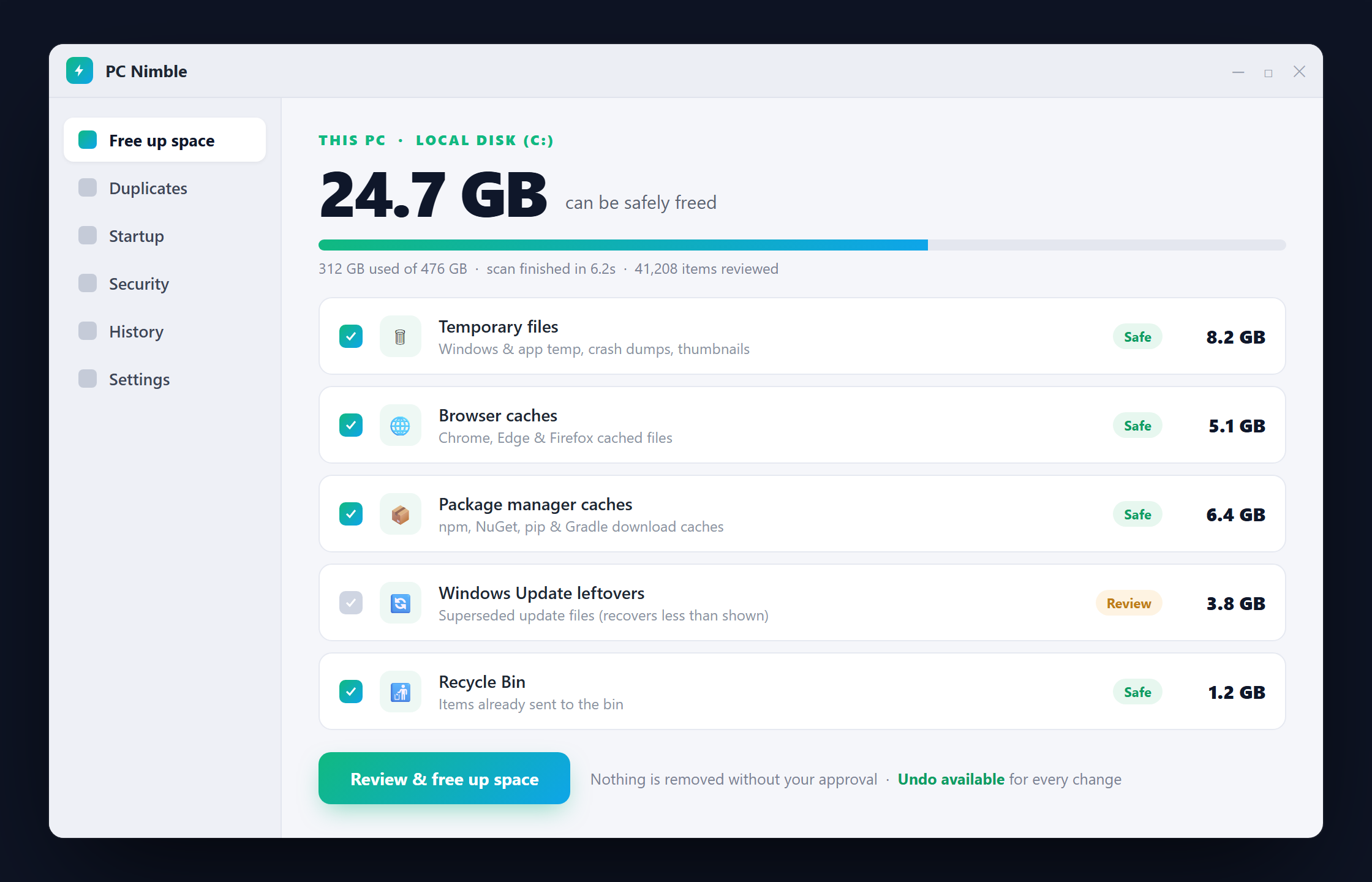Click the Package manager caches box icon
Image resolution: width=1372 pixels, height=882 pixels.
[401, 514]
